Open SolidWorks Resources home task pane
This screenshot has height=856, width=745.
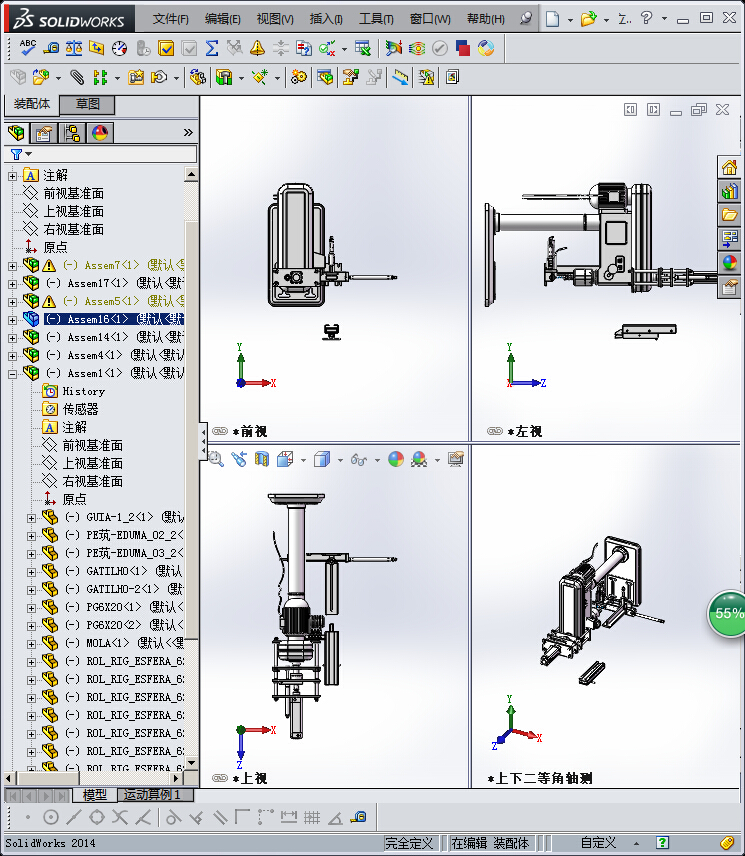coord(730,168)
